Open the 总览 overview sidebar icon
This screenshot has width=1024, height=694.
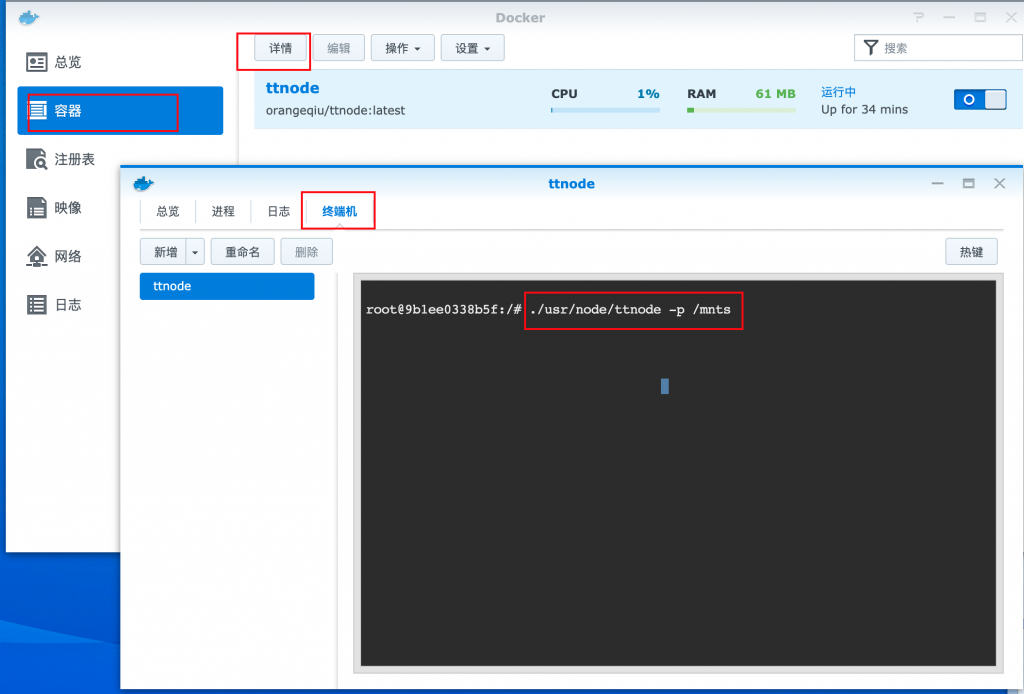tap(37, 62)
